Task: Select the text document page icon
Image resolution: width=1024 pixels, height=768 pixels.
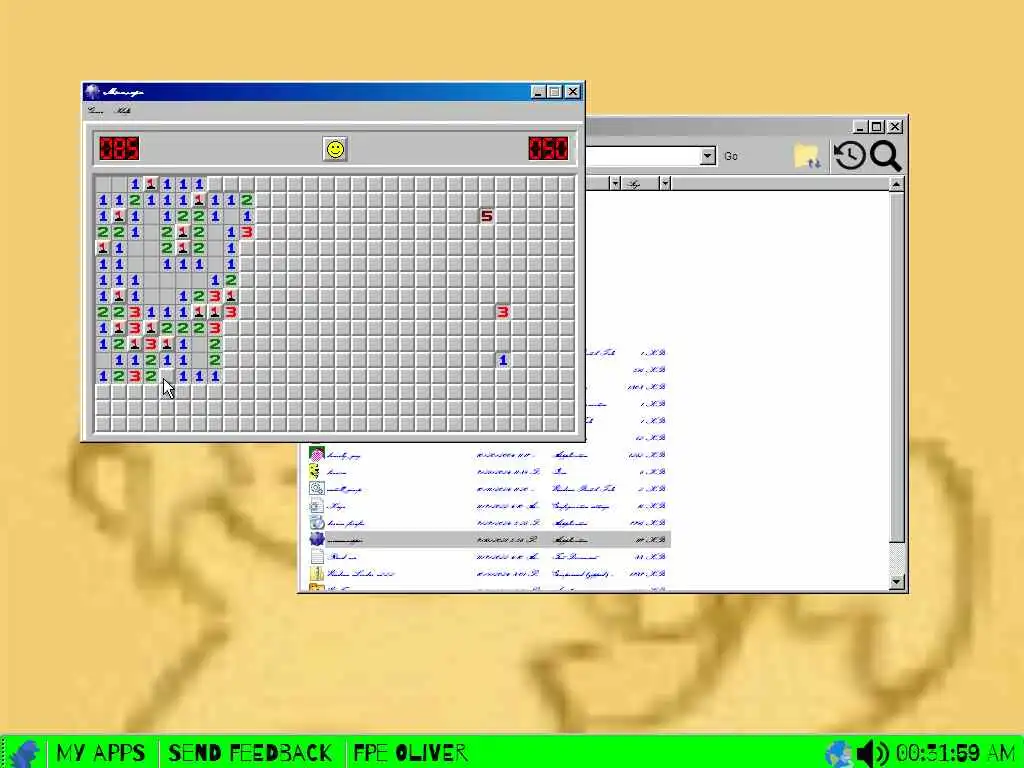Action: [x=317, y=556]
